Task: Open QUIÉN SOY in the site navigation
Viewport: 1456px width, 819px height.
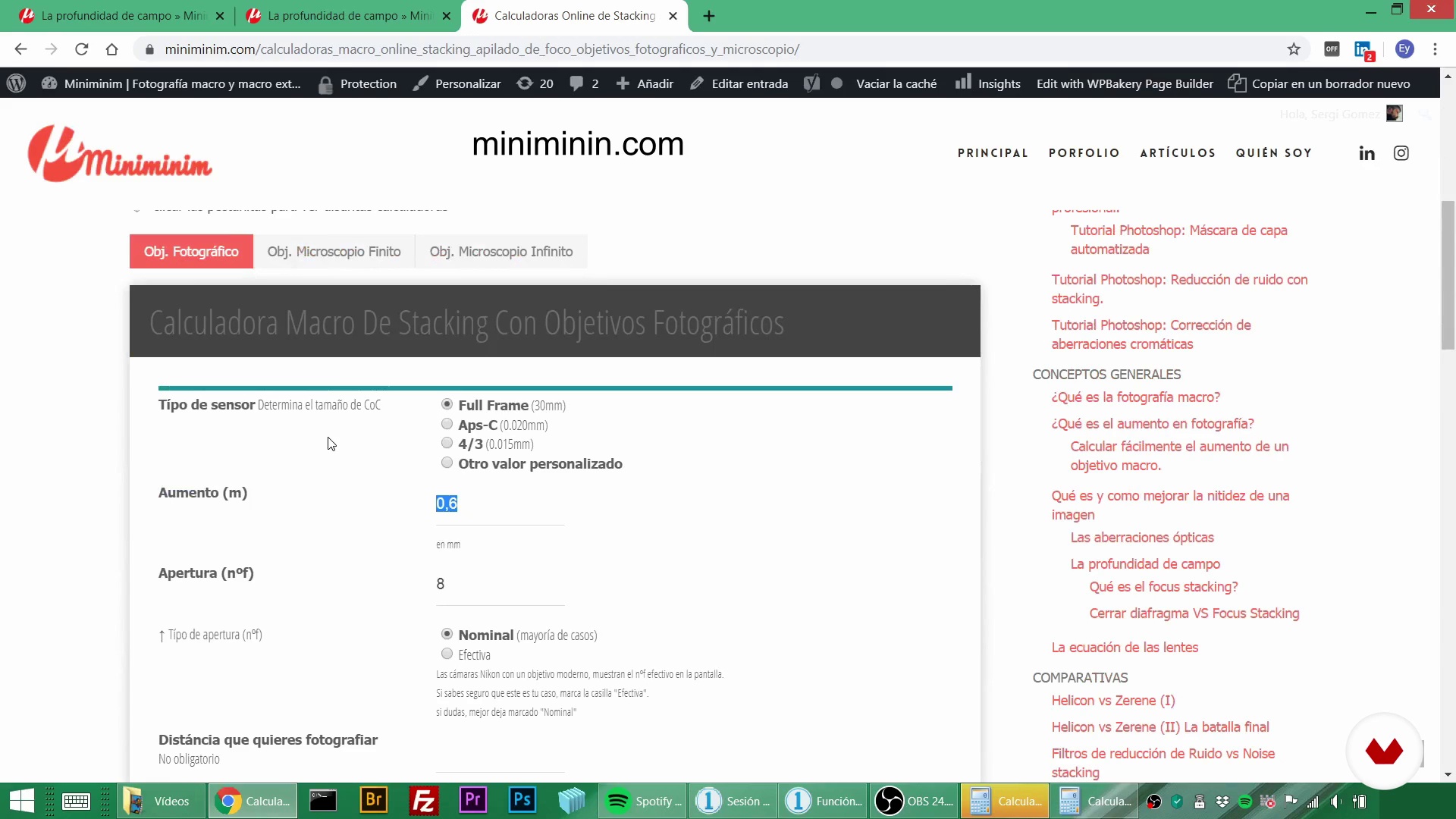Action: point(1274,153)
